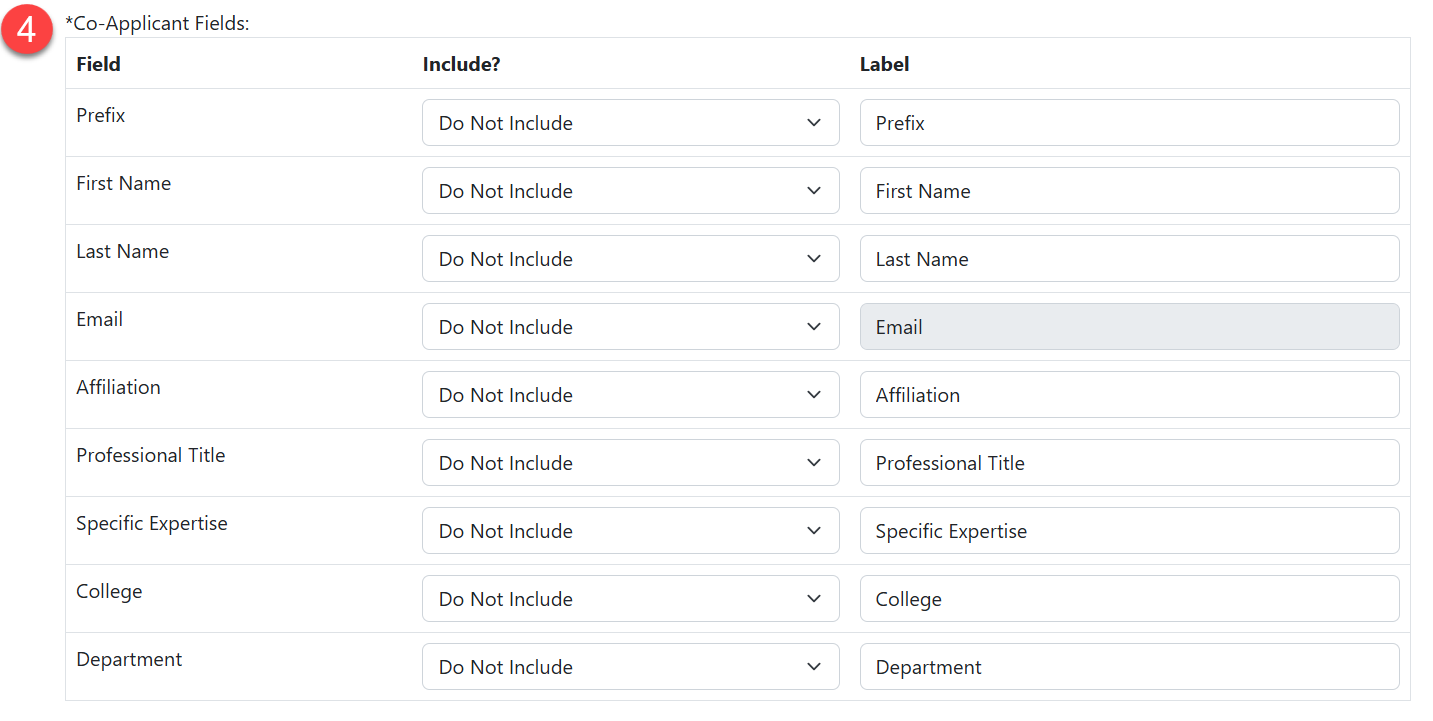1433x721 pixels.
Task: Click the greyed-out Email label field
Action: click(1129, 327)
